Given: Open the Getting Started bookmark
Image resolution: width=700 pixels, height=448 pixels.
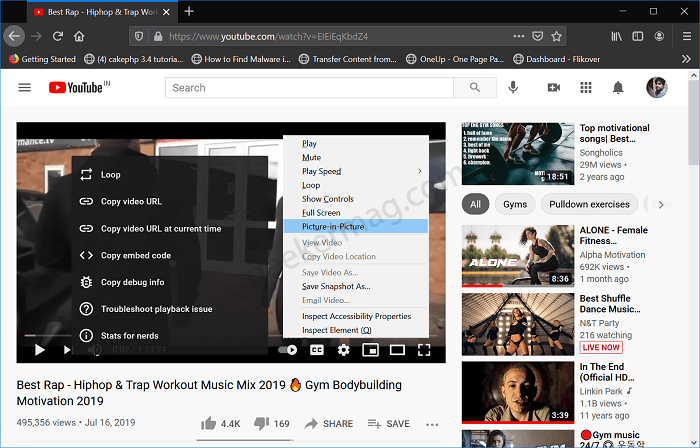Looking at the screenshot, I should tap(42, 59).
